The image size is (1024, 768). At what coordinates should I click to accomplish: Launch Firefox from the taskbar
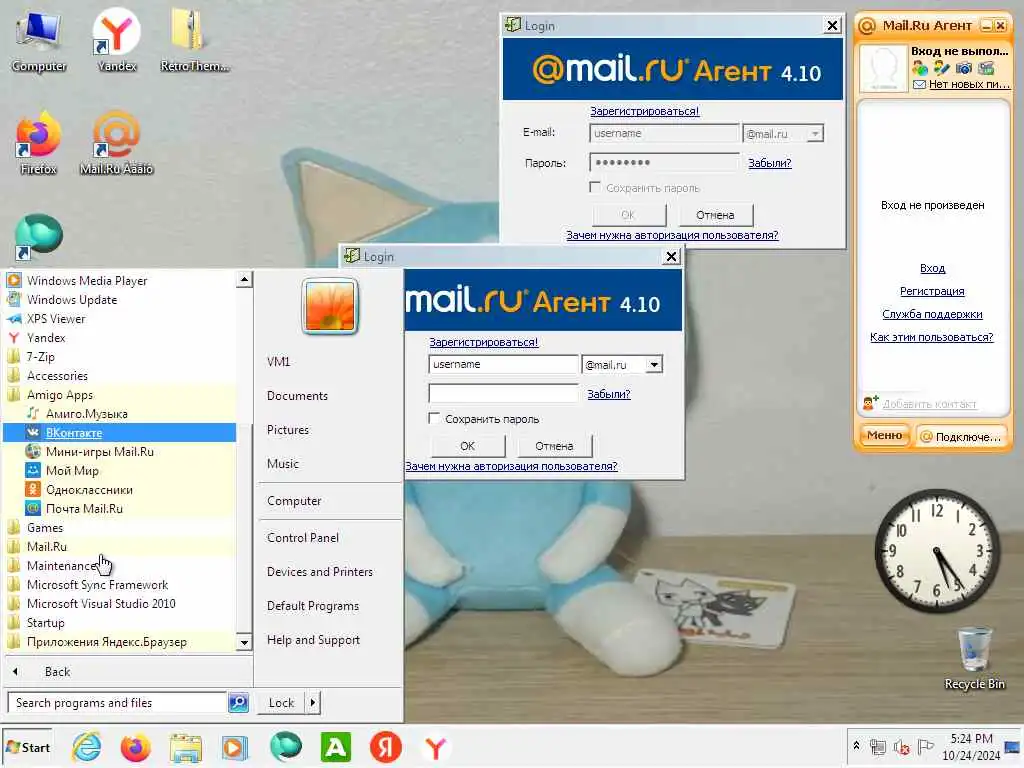point(135,747)
